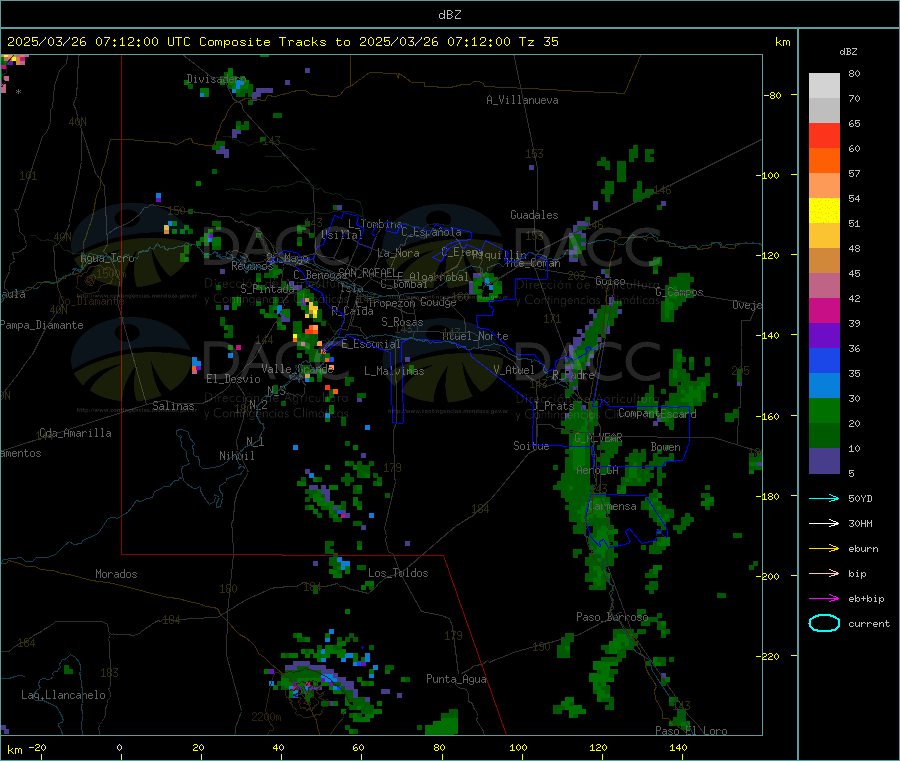The image size is (900, 761).
Task: Click the dBZ title at window top
Action: pyautogui.click(x=449, y=15)
